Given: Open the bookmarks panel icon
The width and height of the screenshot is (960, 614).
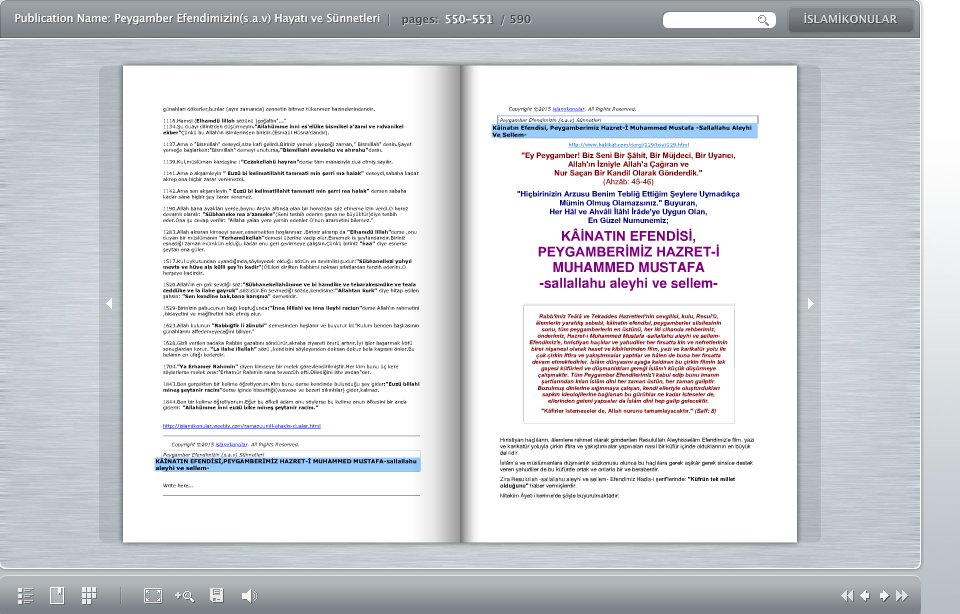Looking at the screenshot, I should [x=57, y=595].
